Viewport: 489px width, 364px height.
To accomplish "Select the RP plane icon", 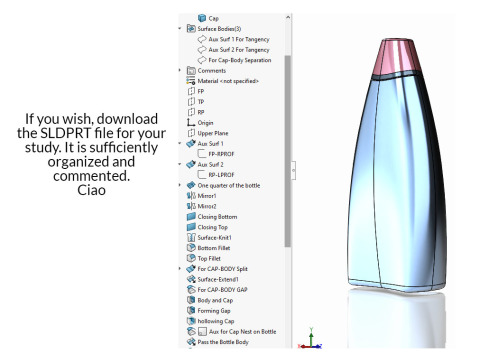I will coord(191,112).
